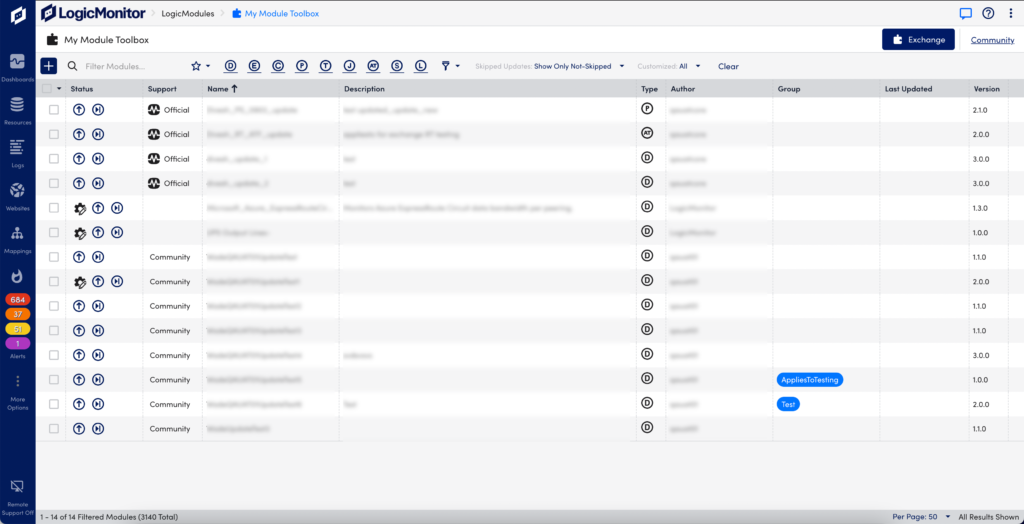This screenshot has width=1024, height=524.
Task: Check the version 2.1.0 row checkbox
Action: click(54, 110)
